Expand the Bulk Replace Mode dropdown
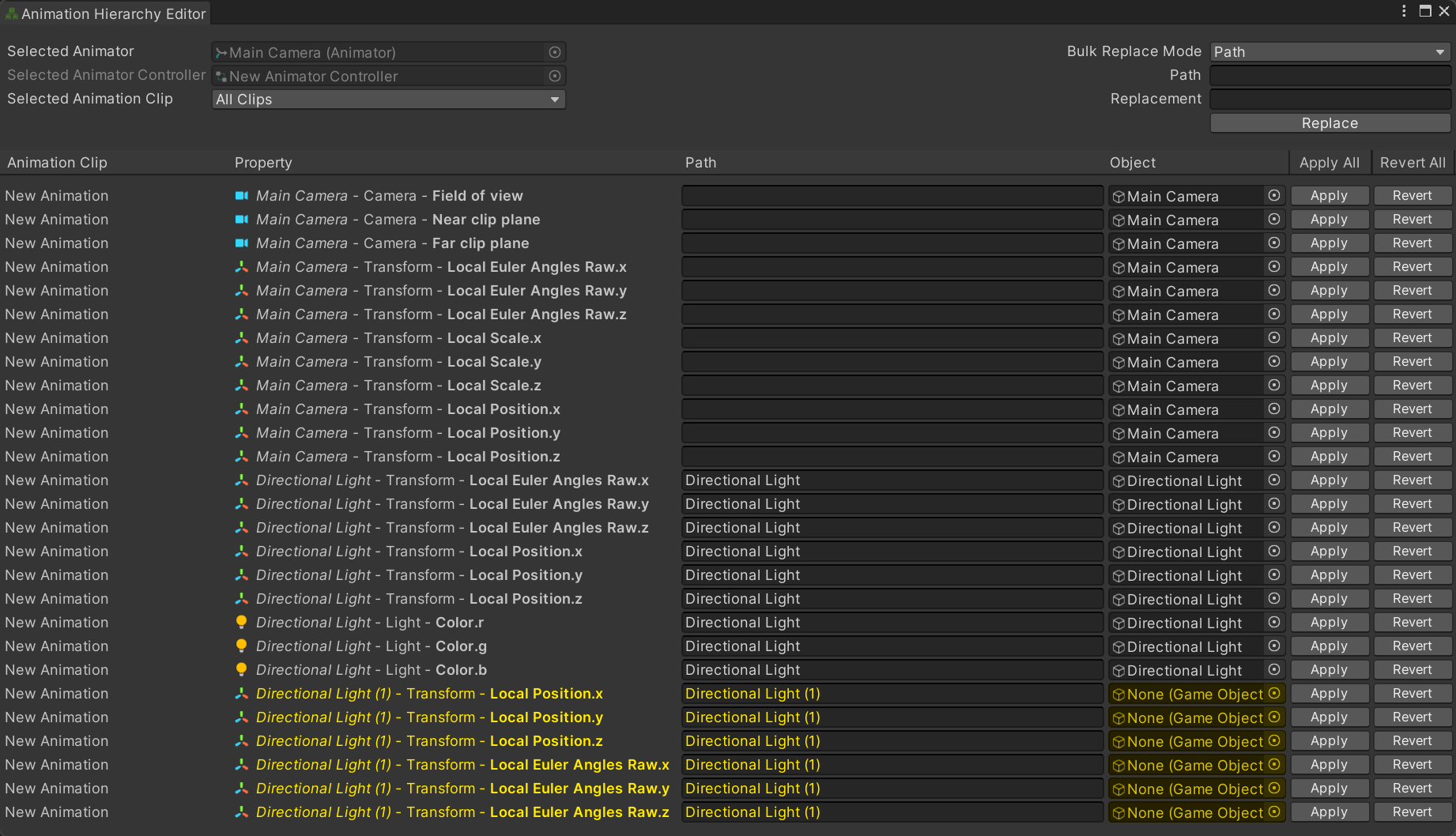The image size is (1456, 836). click(1330, 52)
